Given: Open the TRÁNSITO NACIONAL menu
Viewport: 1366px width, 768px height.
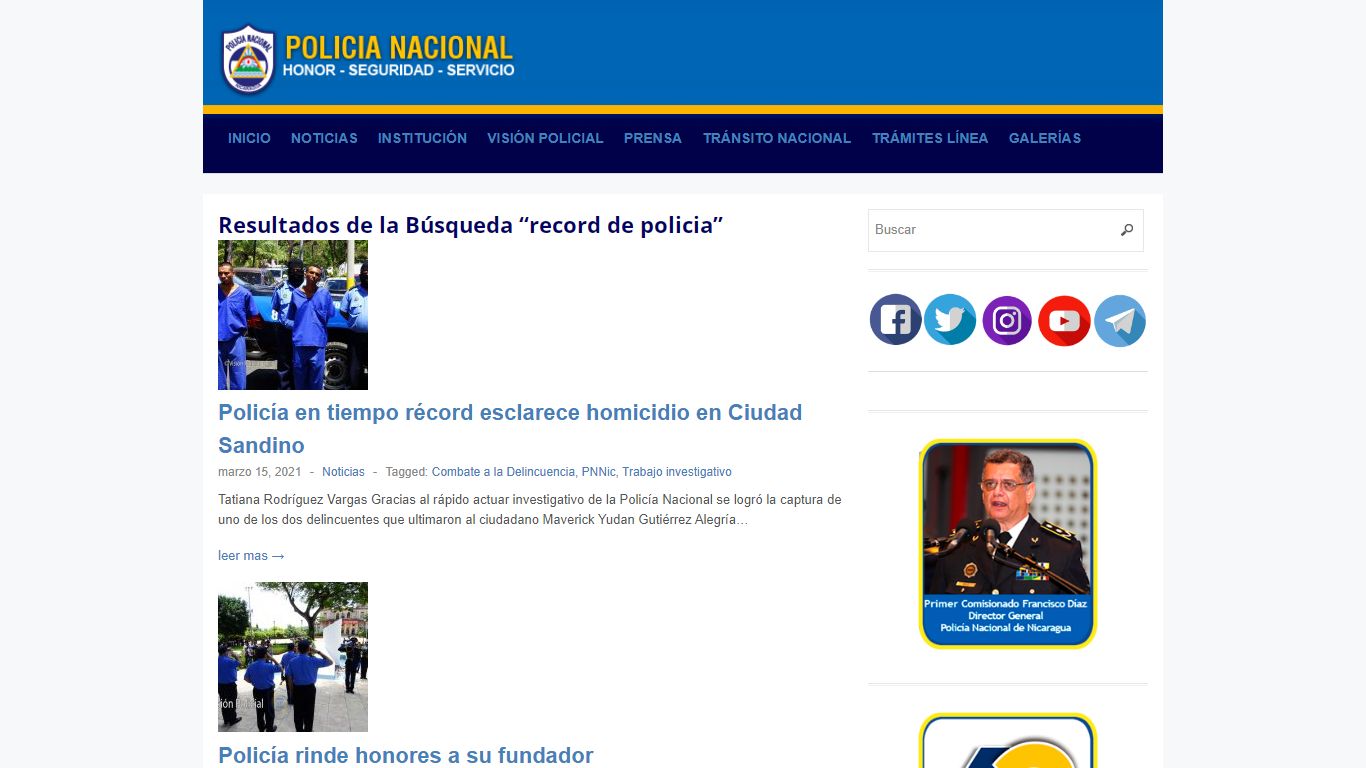Looking at the screenshot, I should [777, 138].
